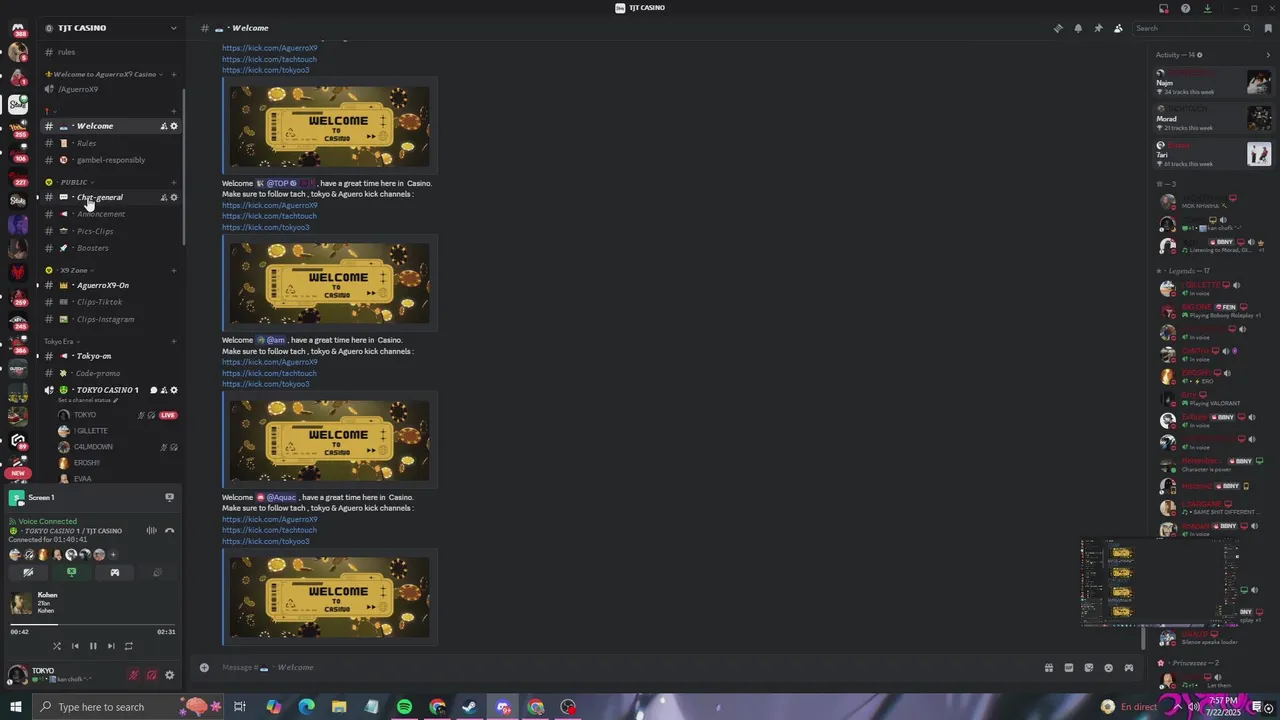This screenshot has width=1280, height=720.
Task: Toggle noise suppression waveform icon
Action: coord(151,531)
